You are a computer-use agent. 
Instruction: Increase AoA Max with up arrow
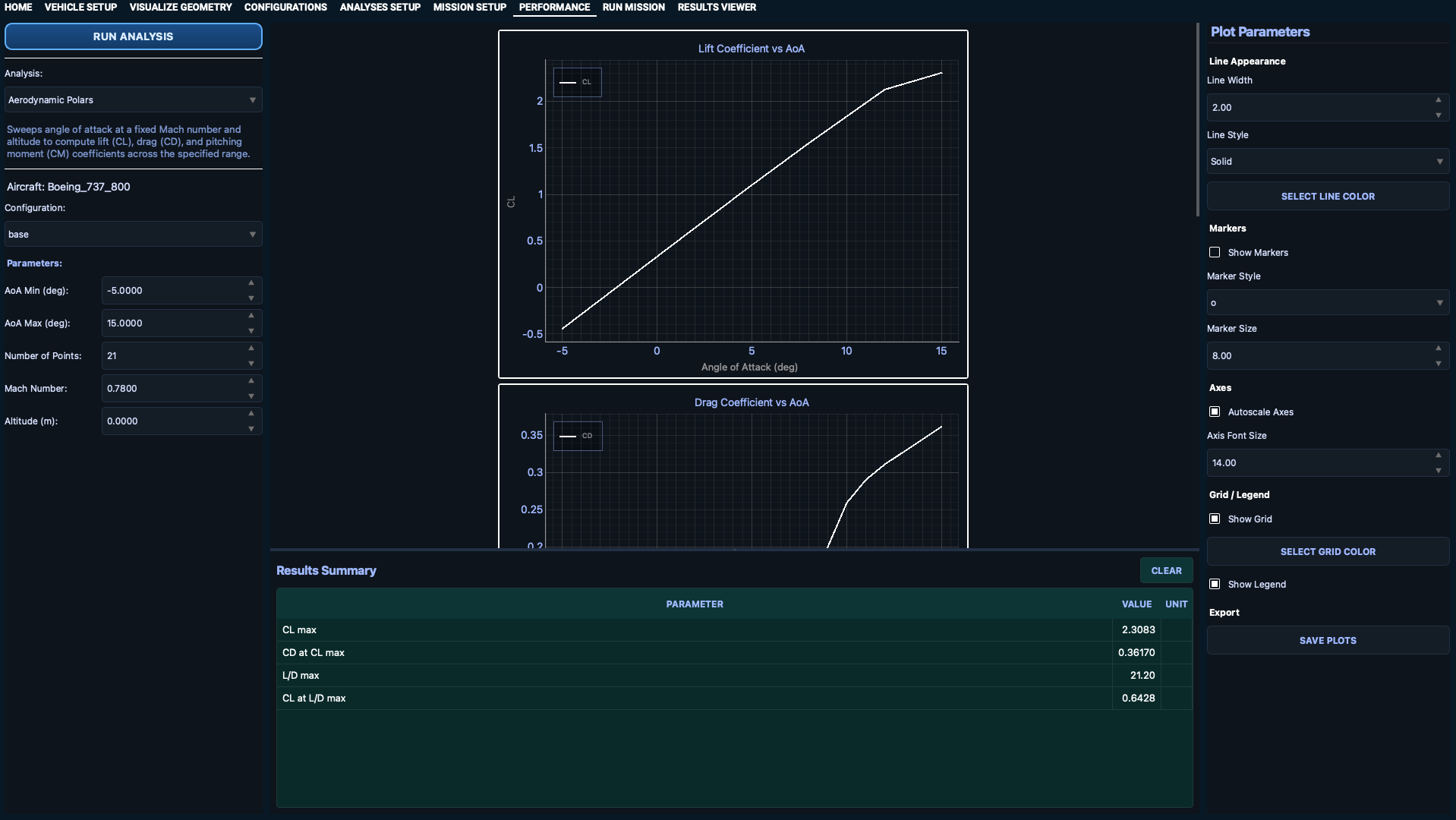point(251,316)
